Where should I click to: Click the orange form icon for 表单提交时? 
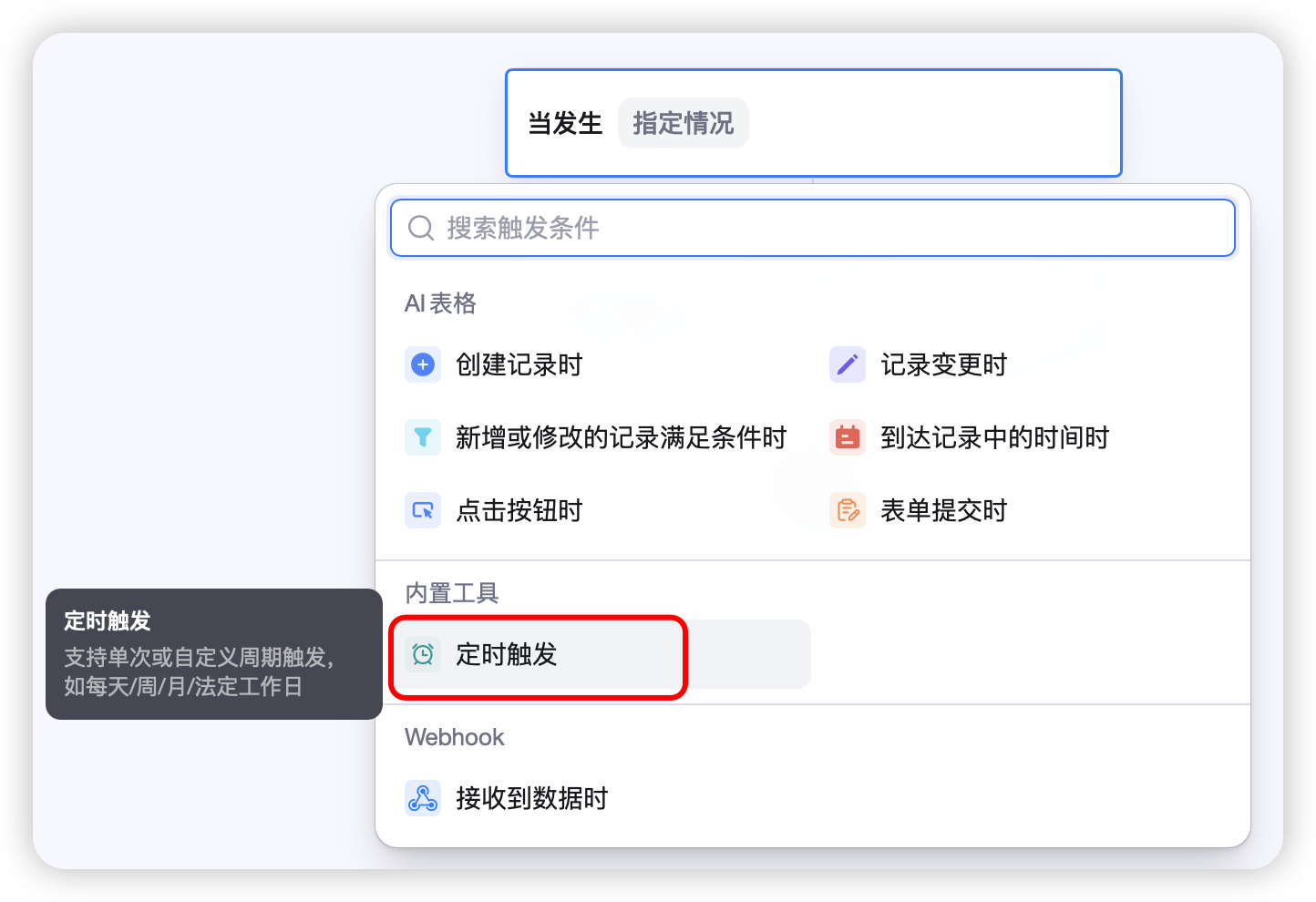click(x=848, y=510)
